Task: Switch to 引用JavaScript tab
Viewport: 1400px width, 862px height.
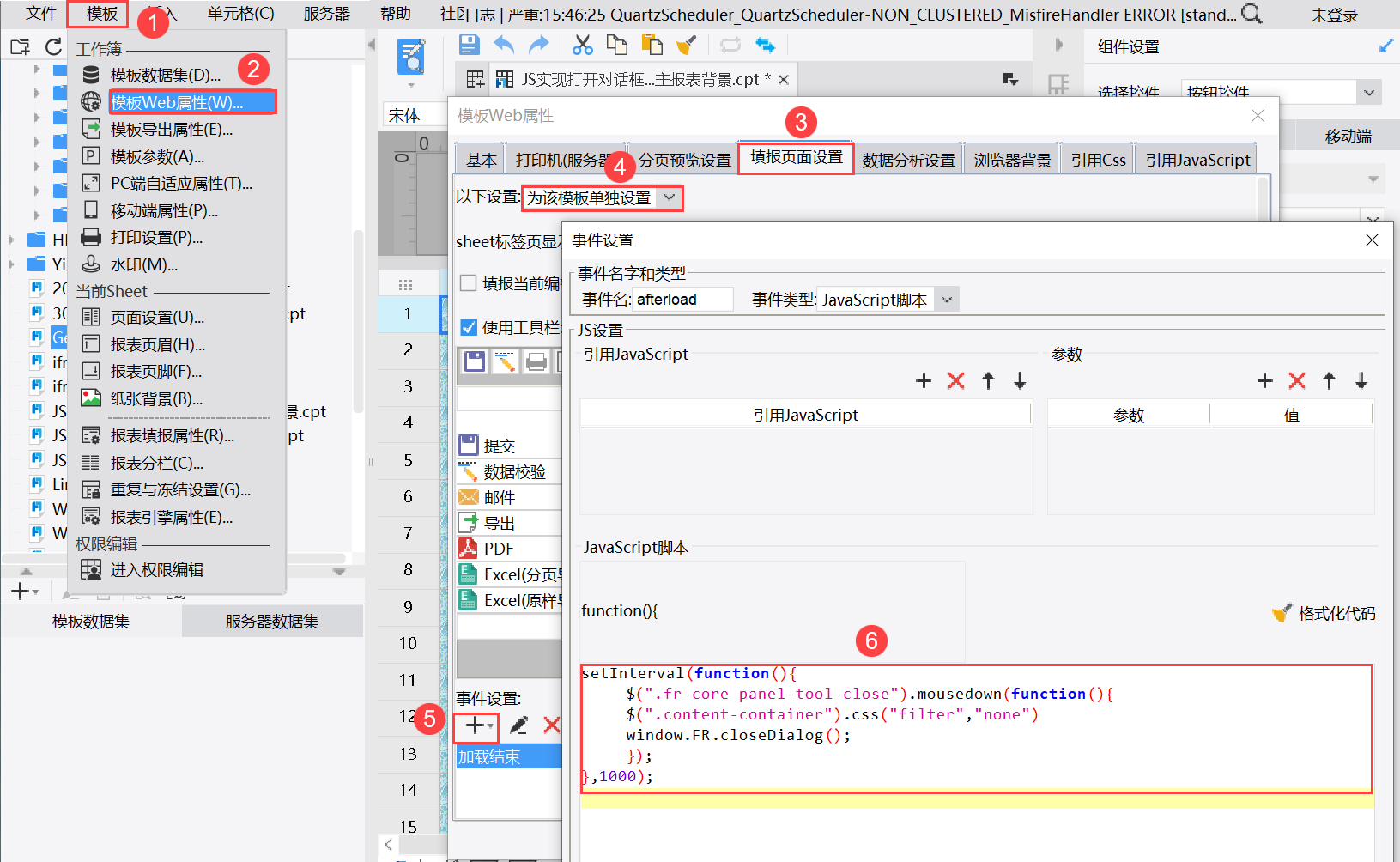Action: pos(1197,160)
